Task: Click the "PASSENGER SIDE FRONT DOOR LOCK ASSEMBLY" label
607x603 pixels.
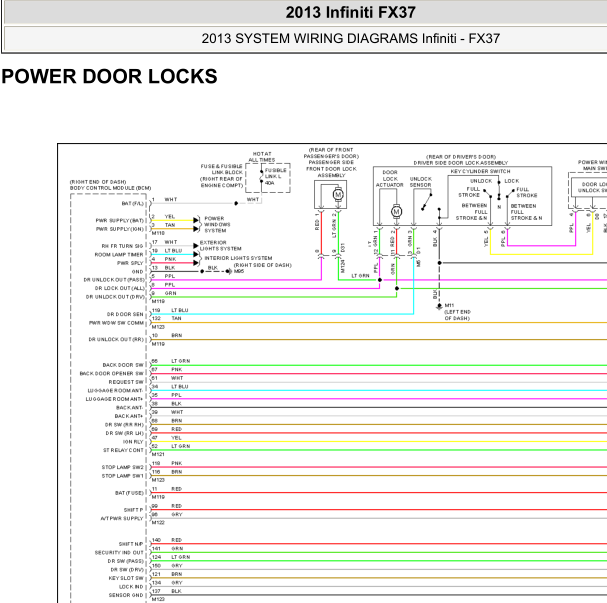Action: coord(331,169)
